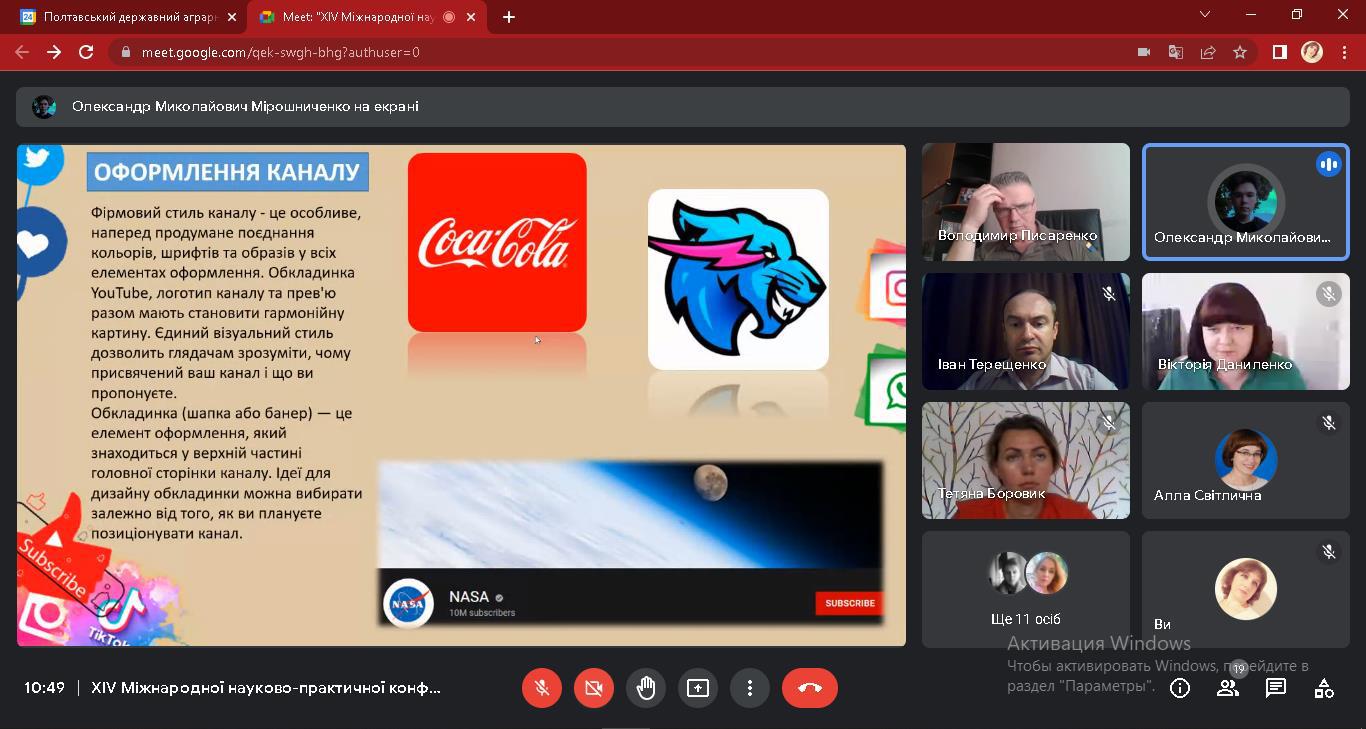
Task: Leave the call with red hang-up button
Action: [x=810, y=688]
